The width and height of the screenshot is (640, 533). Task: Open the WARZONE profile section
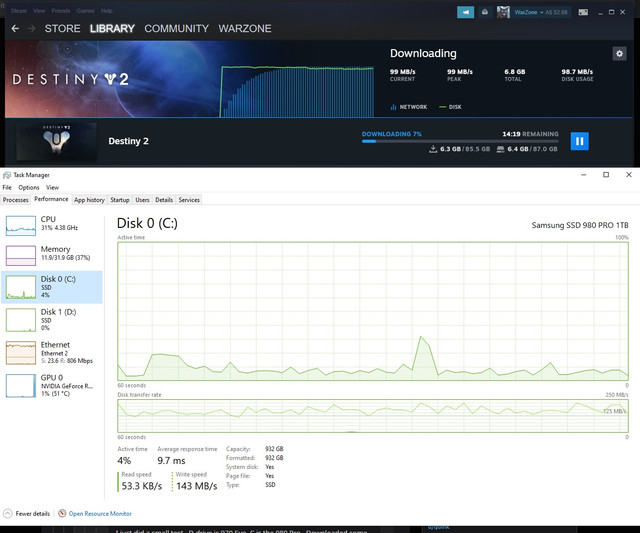tap(245, 29)
